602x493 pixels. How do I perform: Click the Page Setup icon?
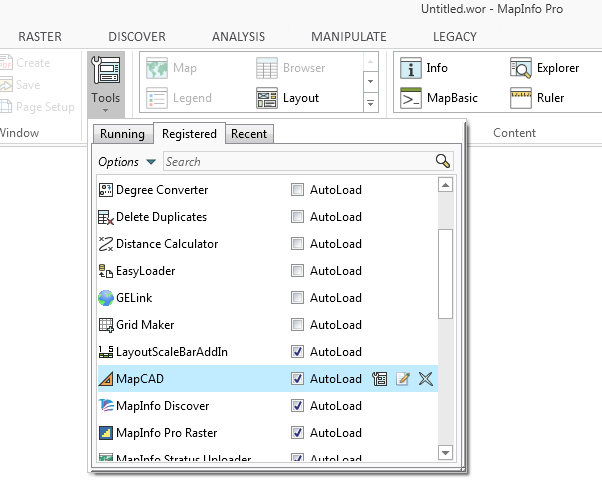(6, 106)
